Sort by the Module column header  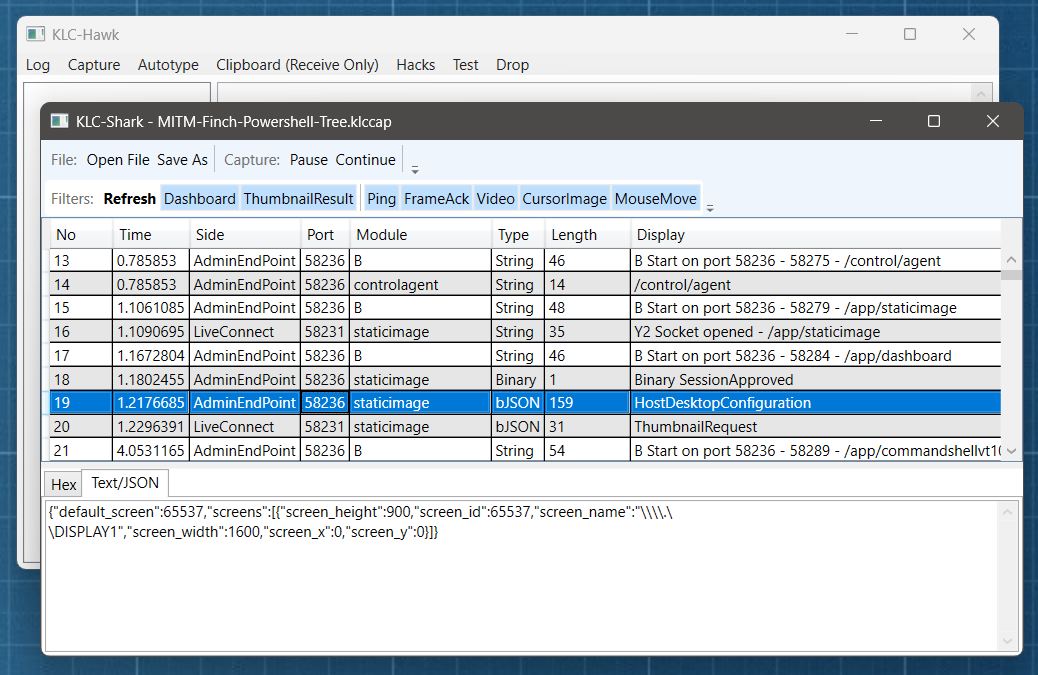pyautogui.click(x=420, y=235)
